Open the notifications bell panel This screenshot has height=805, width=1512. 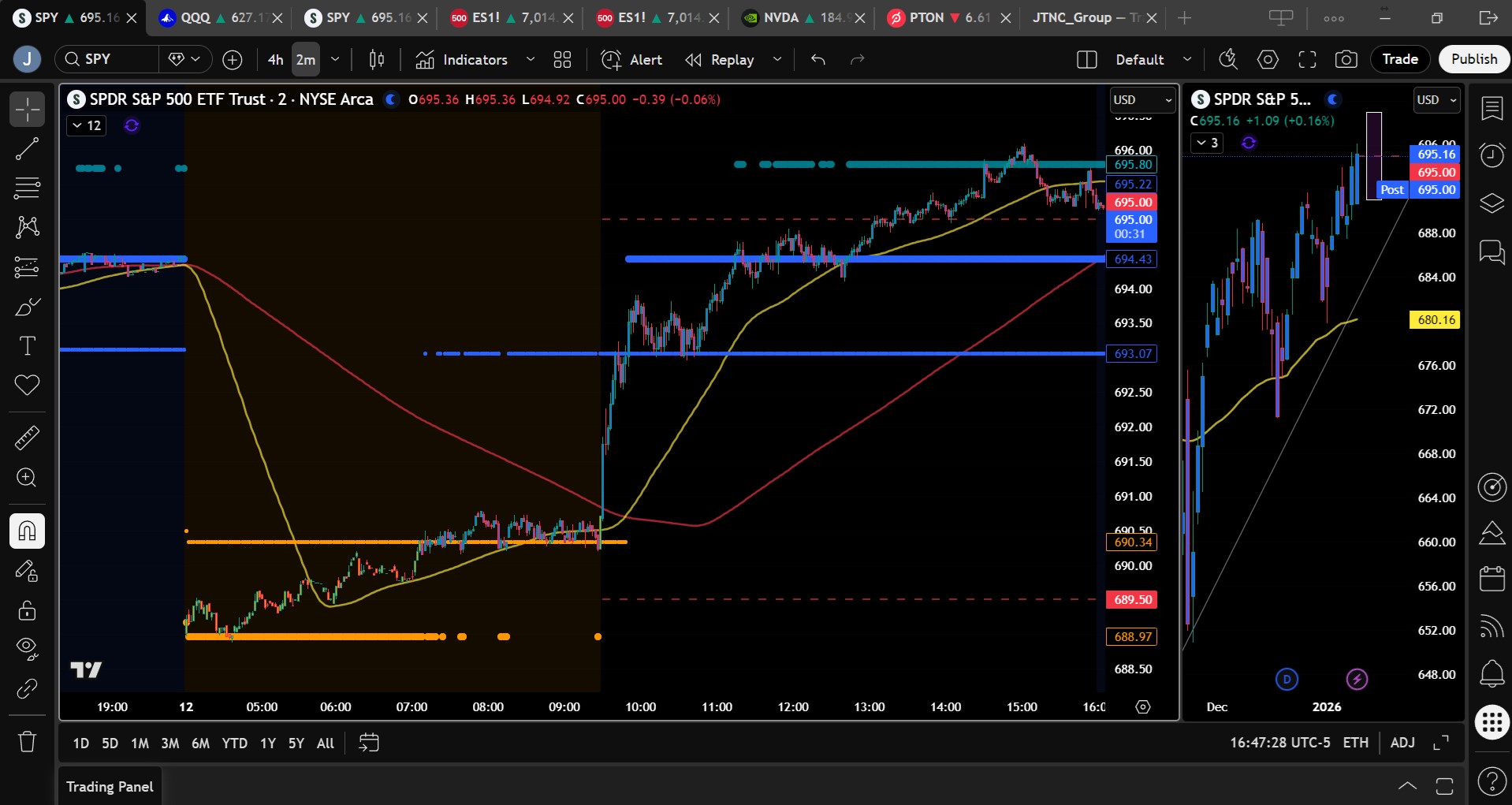pyautogui.click(x=1492, y=673)
